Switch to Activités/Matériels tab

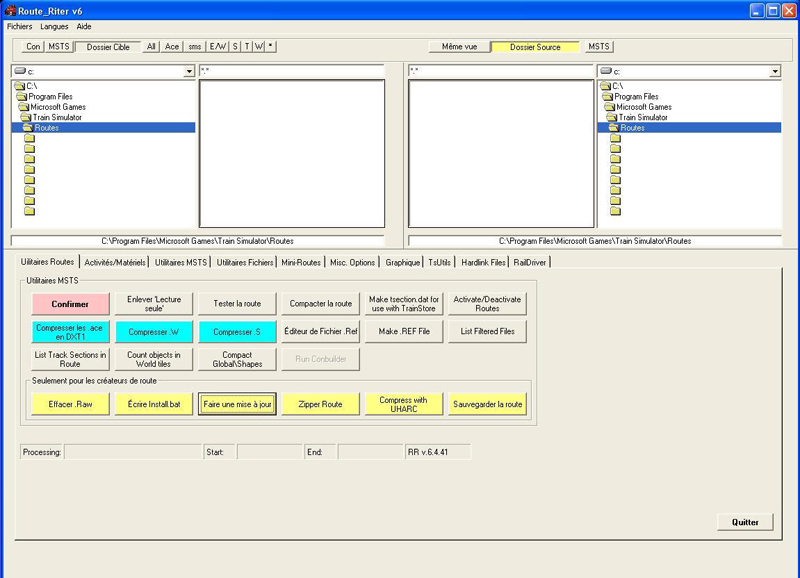pyautogui.click(x=115, y=262)
